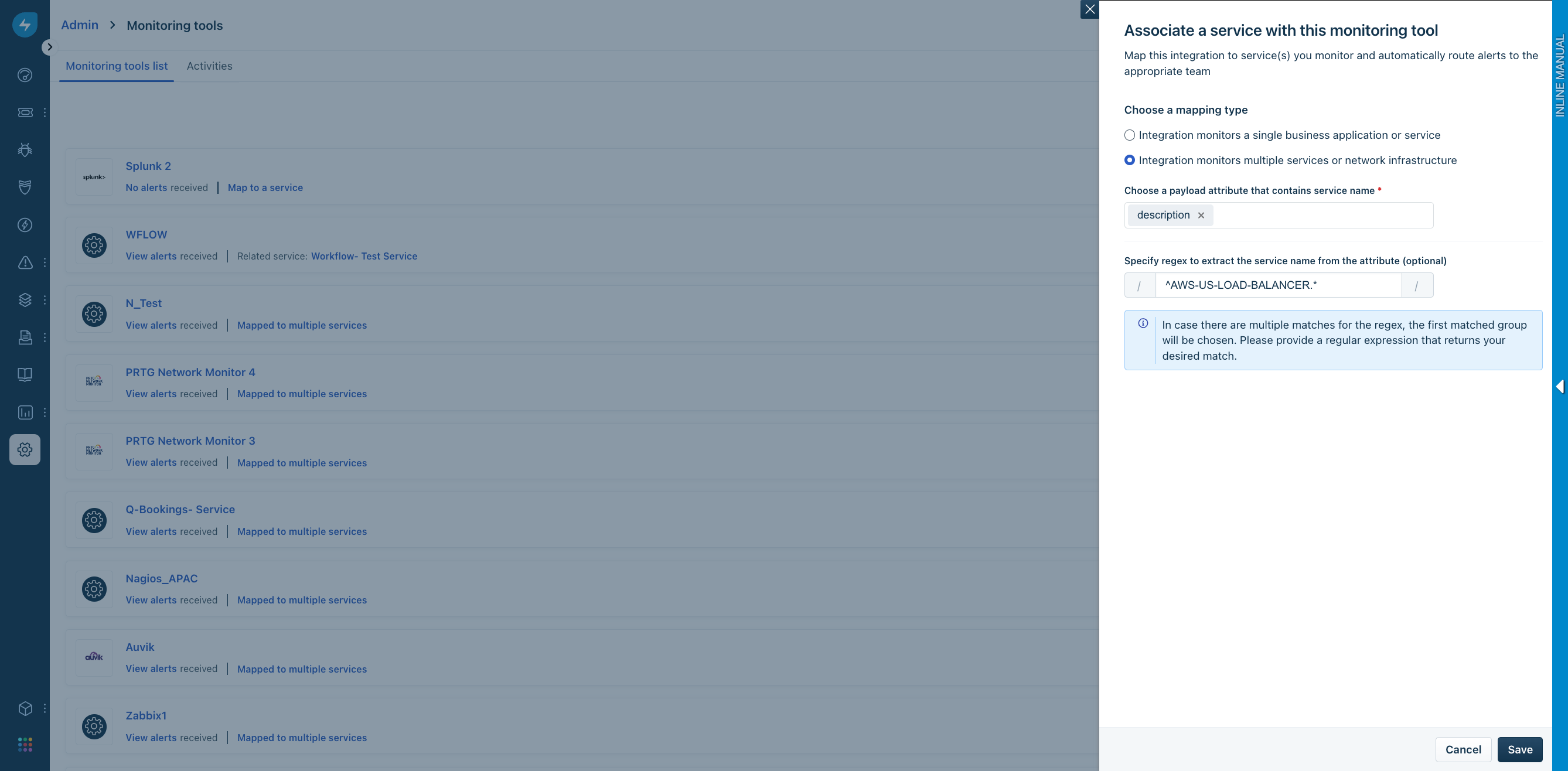Image resolution: width=1568 pixels, height=771 pixels.
Task: Click the bug problems sidebar icon
Action: (x=25, y=150)
